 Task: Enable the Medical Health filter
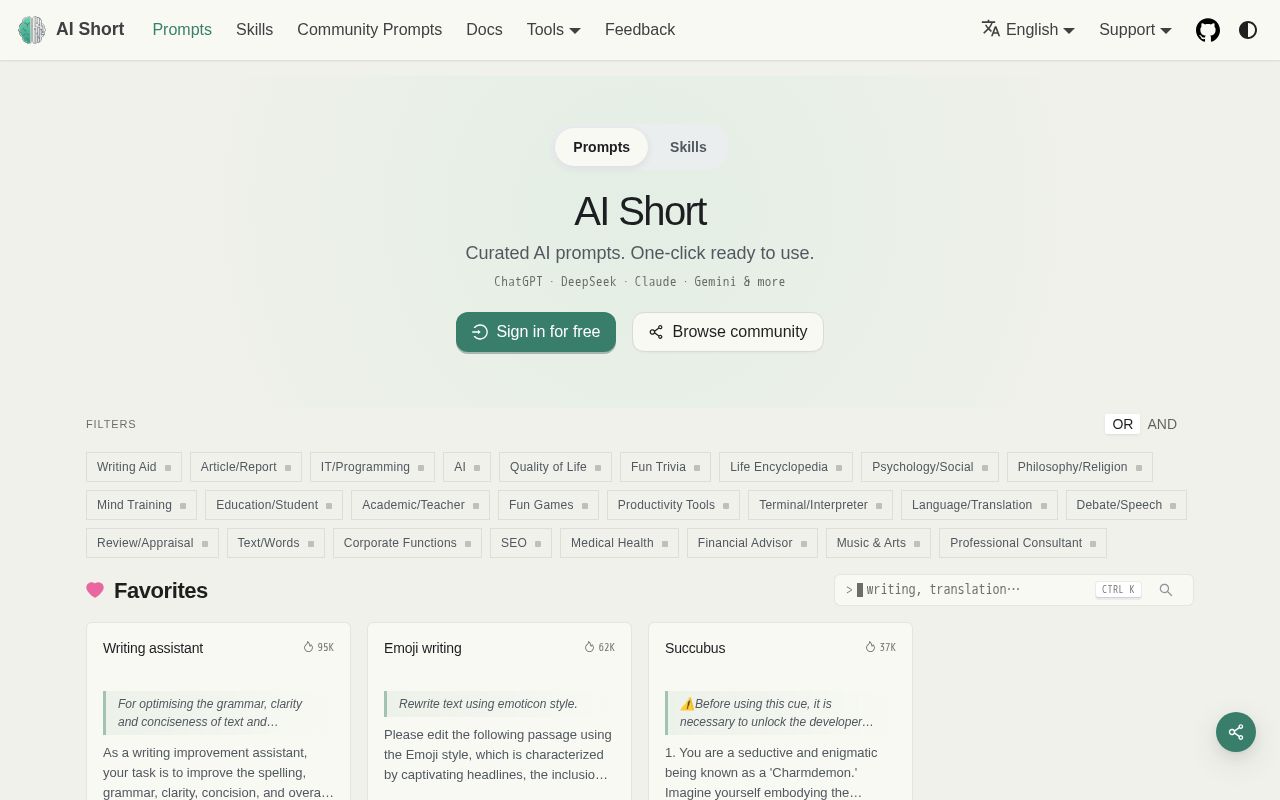tap(619, 543)
